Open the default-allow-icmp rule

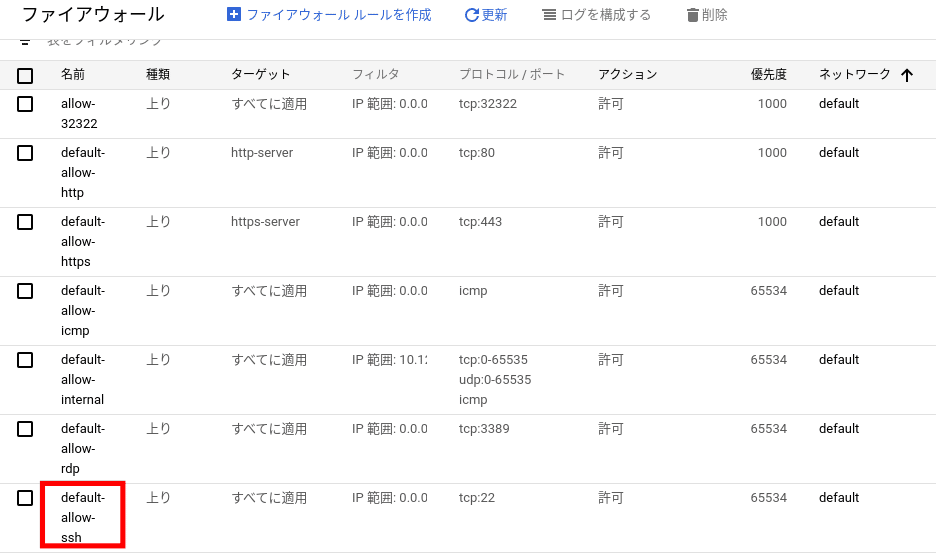[83, 310]
